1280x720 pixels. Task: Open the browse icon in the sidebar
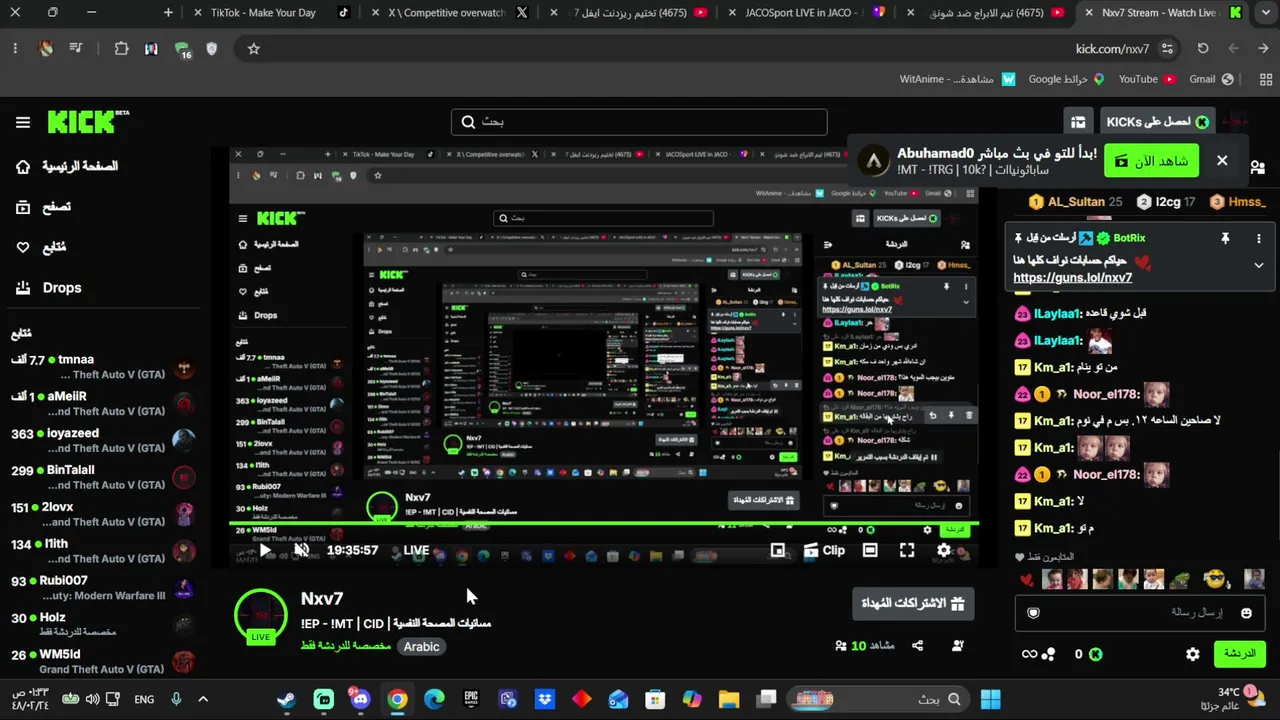pyautogui.click(x=23, y=207)
